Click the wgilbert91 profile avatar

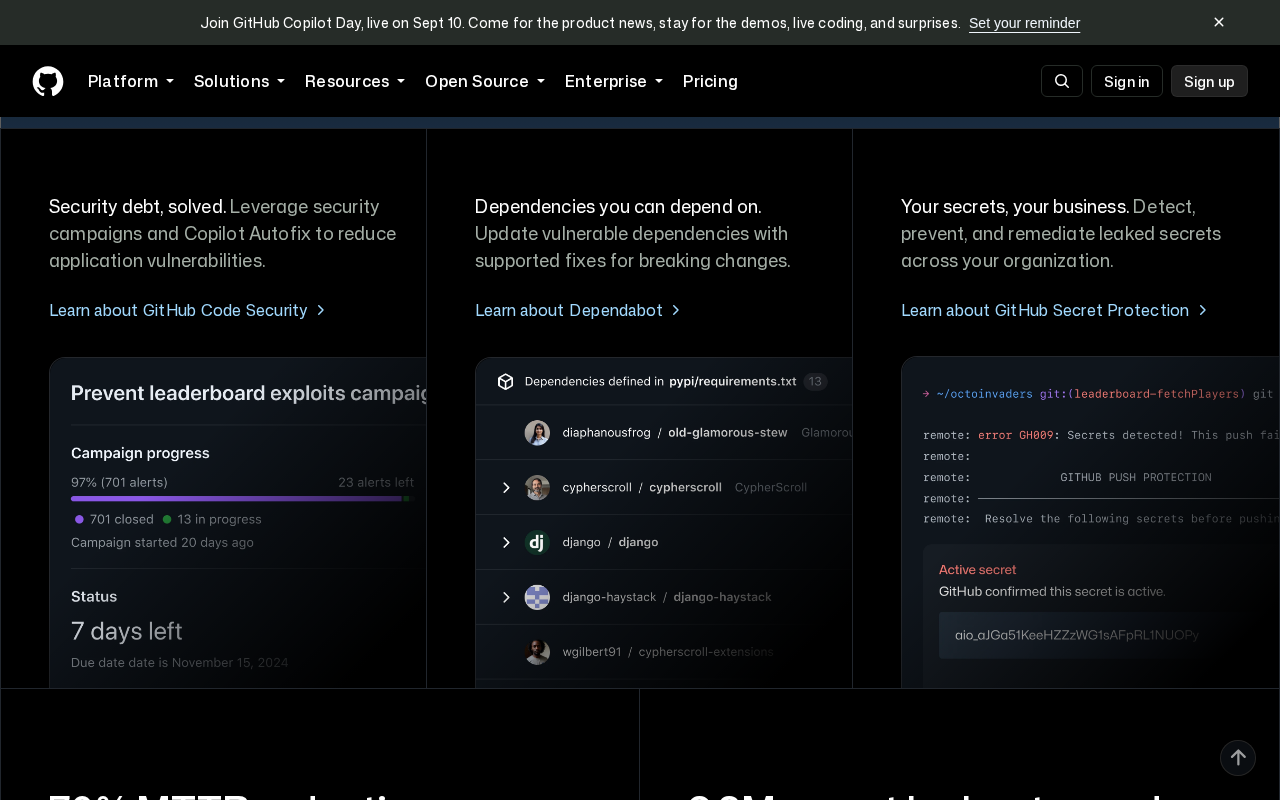coord(537,652)
